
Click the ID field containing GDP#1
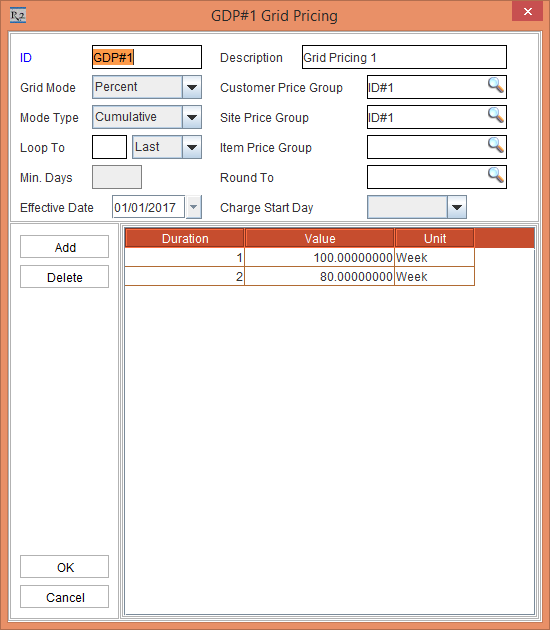(x=147, y=57)
